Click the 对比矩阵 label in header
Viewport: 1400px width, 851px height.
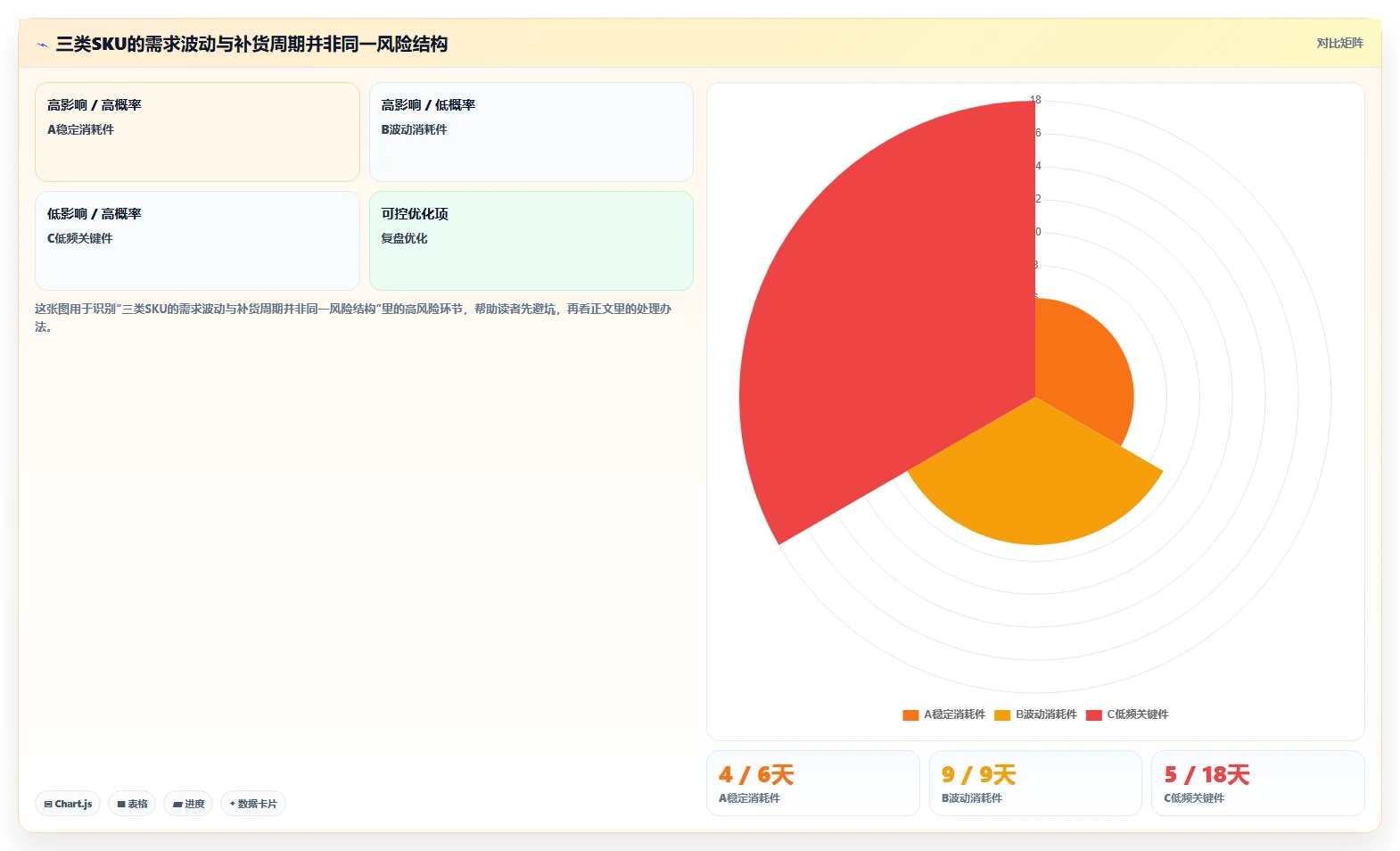pos(1339,43)
